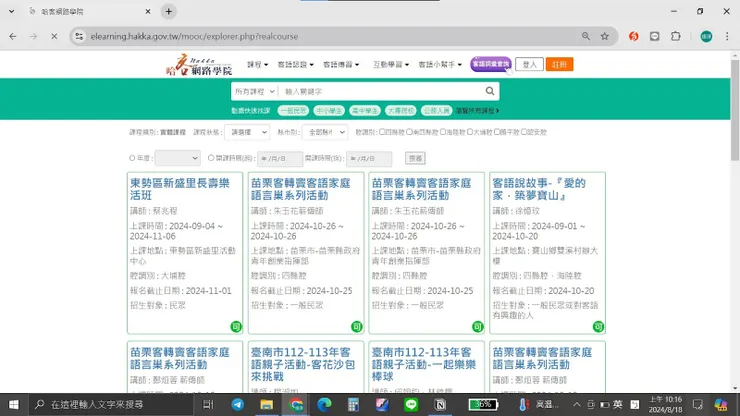Check the 海陸腔 accent checkbox

(x=443, y=132)
